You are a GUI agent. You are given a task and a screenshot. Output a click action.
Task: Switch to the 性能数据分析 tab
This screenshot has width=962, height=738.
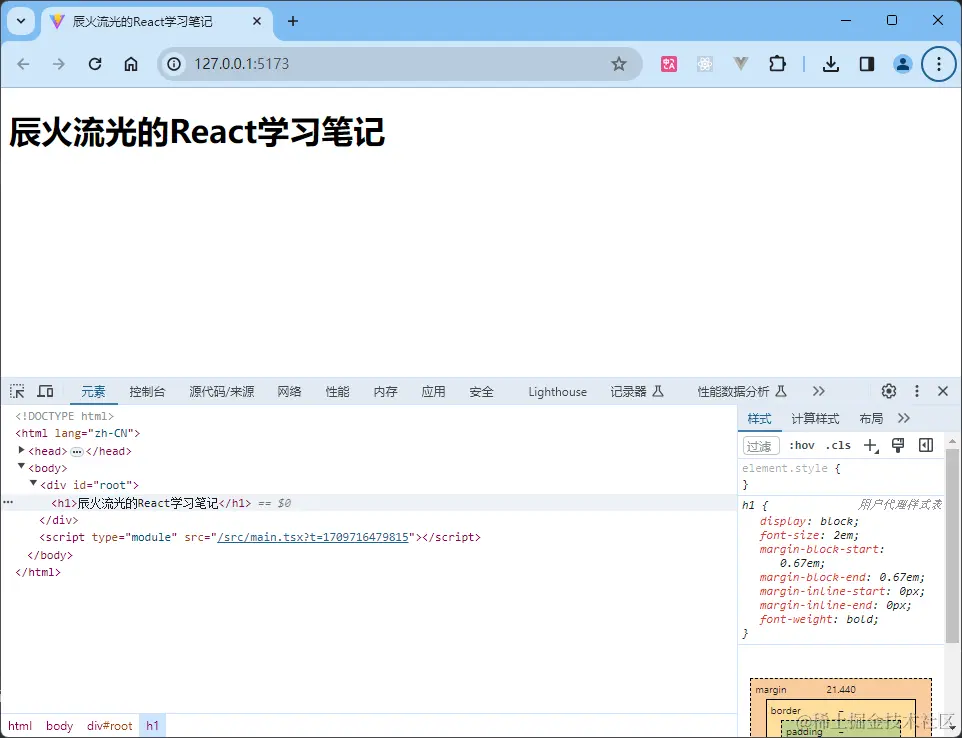(x=742, y=391)
